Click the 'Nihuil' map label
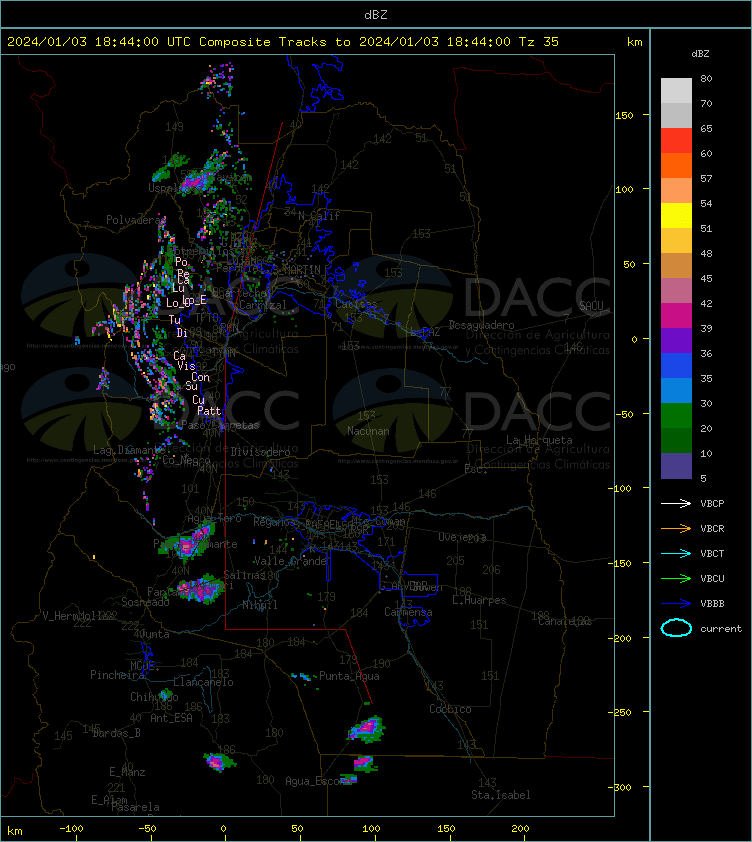This screenshot has height=842, width=752. (x=260, y=605)
